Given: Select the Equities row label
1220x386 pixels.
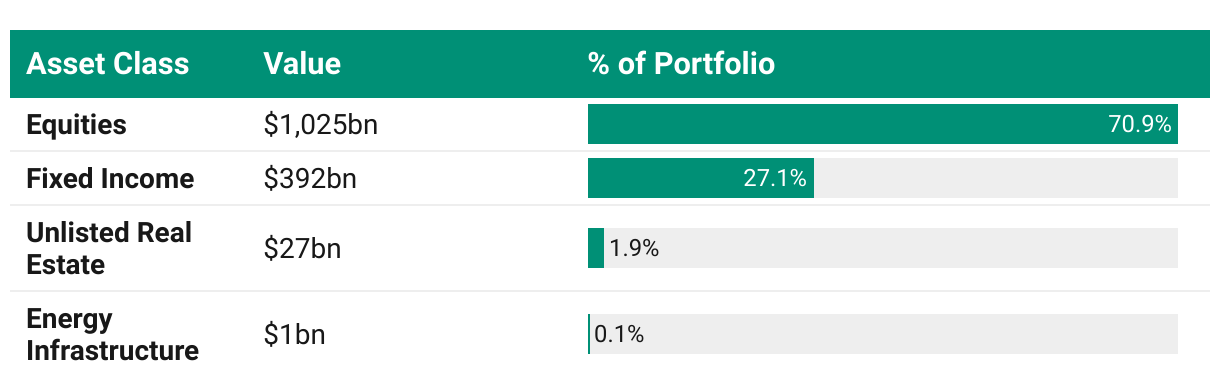Looking at the screenshot, I should (77, 125).
